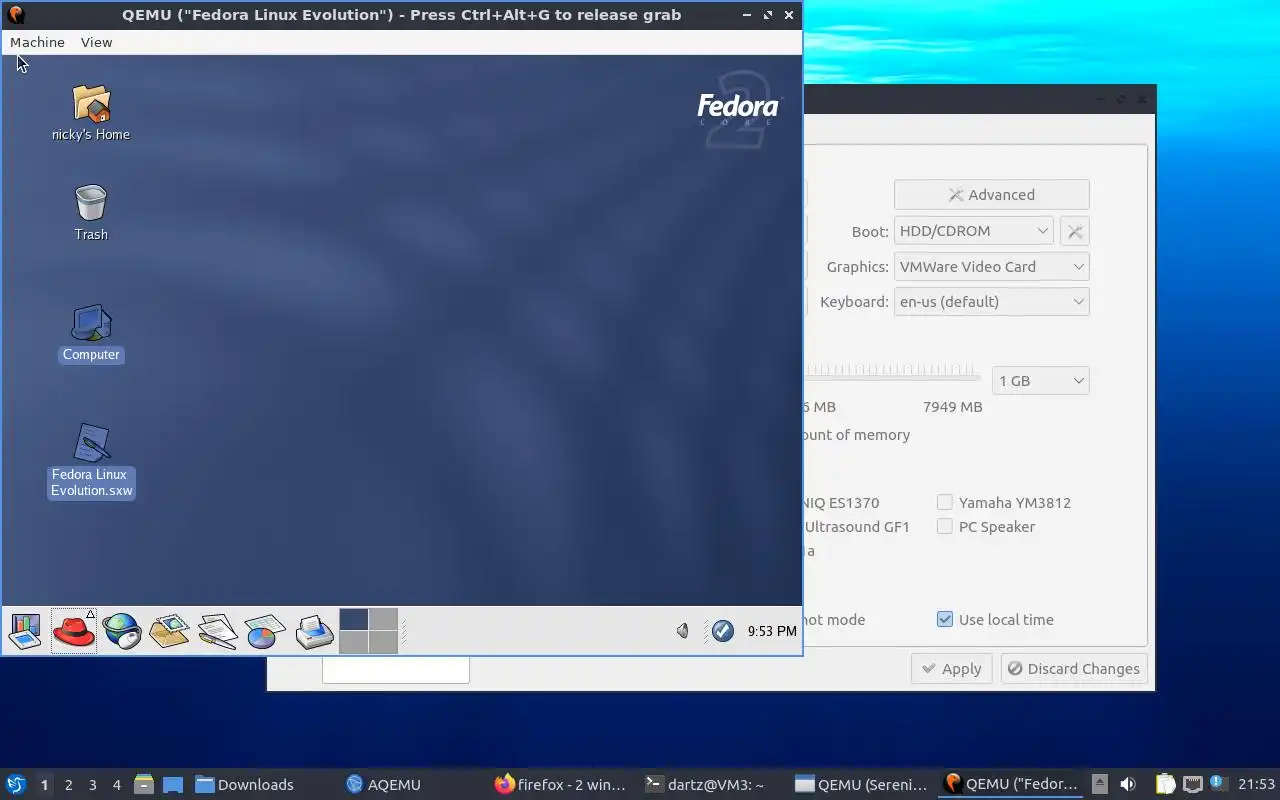Open notification tray icon
Image resolution: width=1280 pixels, height=800 pixels.
click(x=1217, y=784)
